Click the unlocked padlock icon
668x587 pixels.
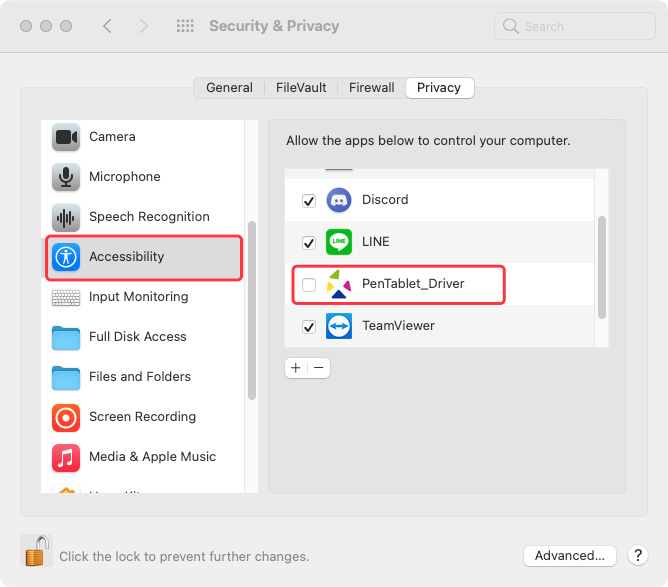pyautogui.click(x=37, y=551)
